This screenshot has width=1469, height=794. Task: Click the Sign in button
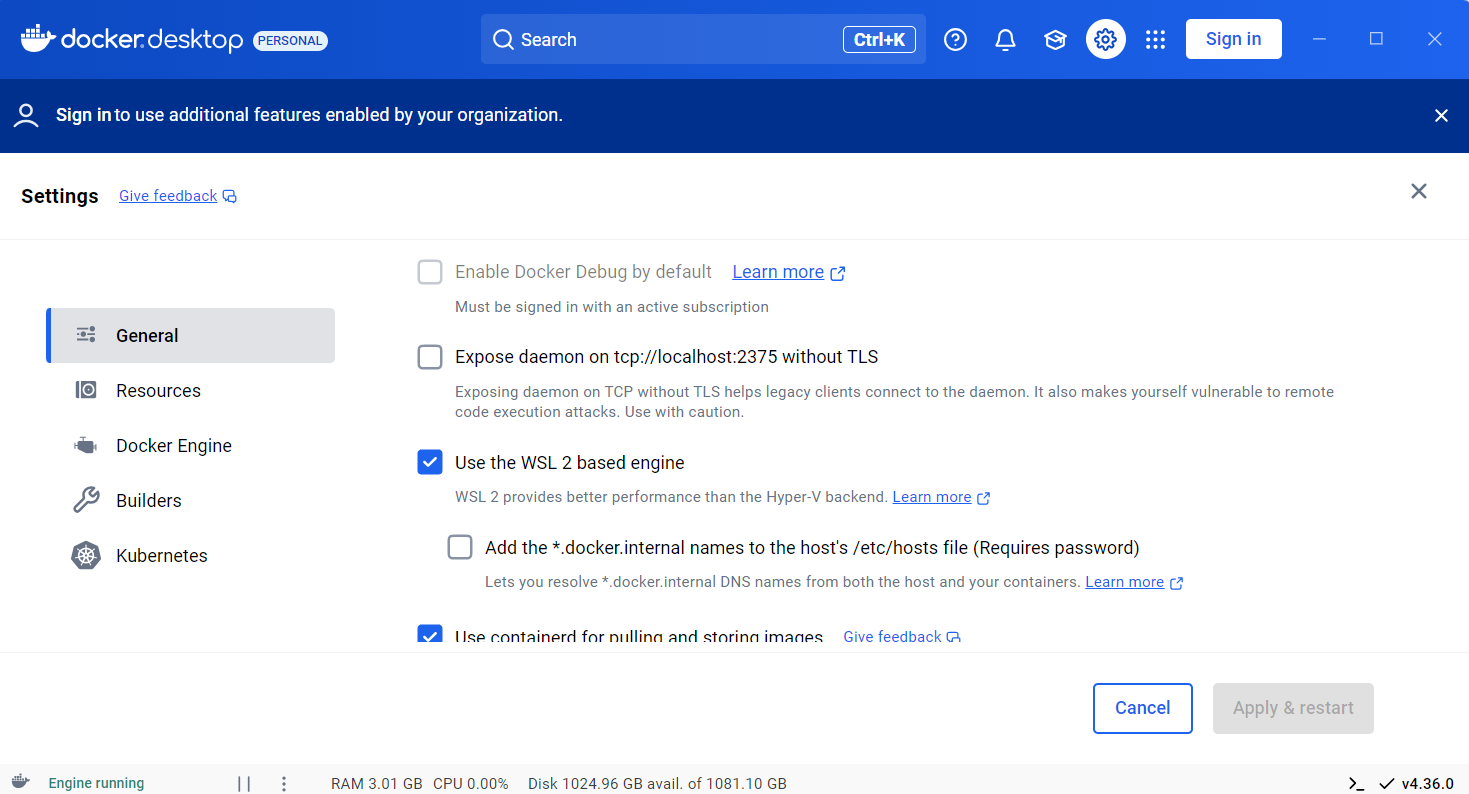coord(1233,39)
